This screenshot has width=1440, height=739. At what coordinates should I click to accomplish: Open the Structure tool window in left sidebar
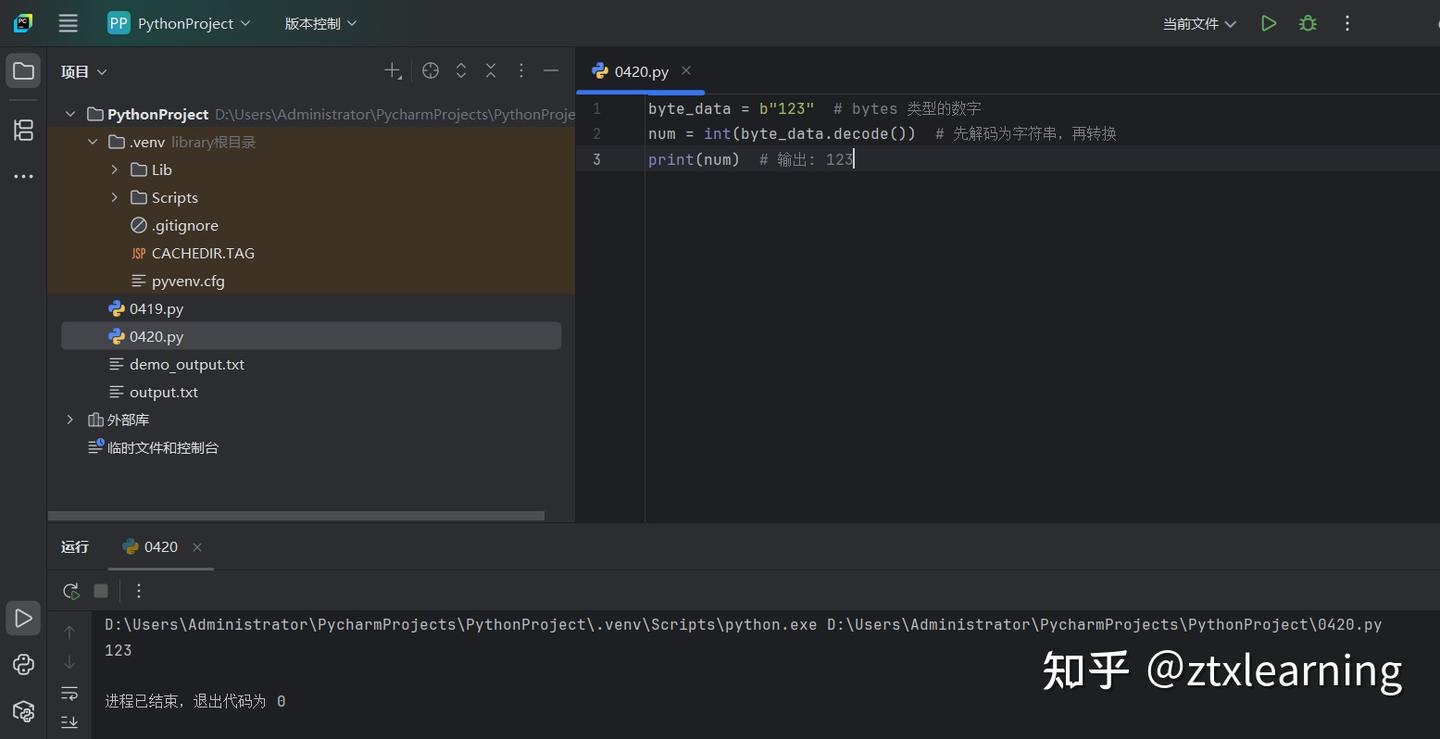[24, 129]
